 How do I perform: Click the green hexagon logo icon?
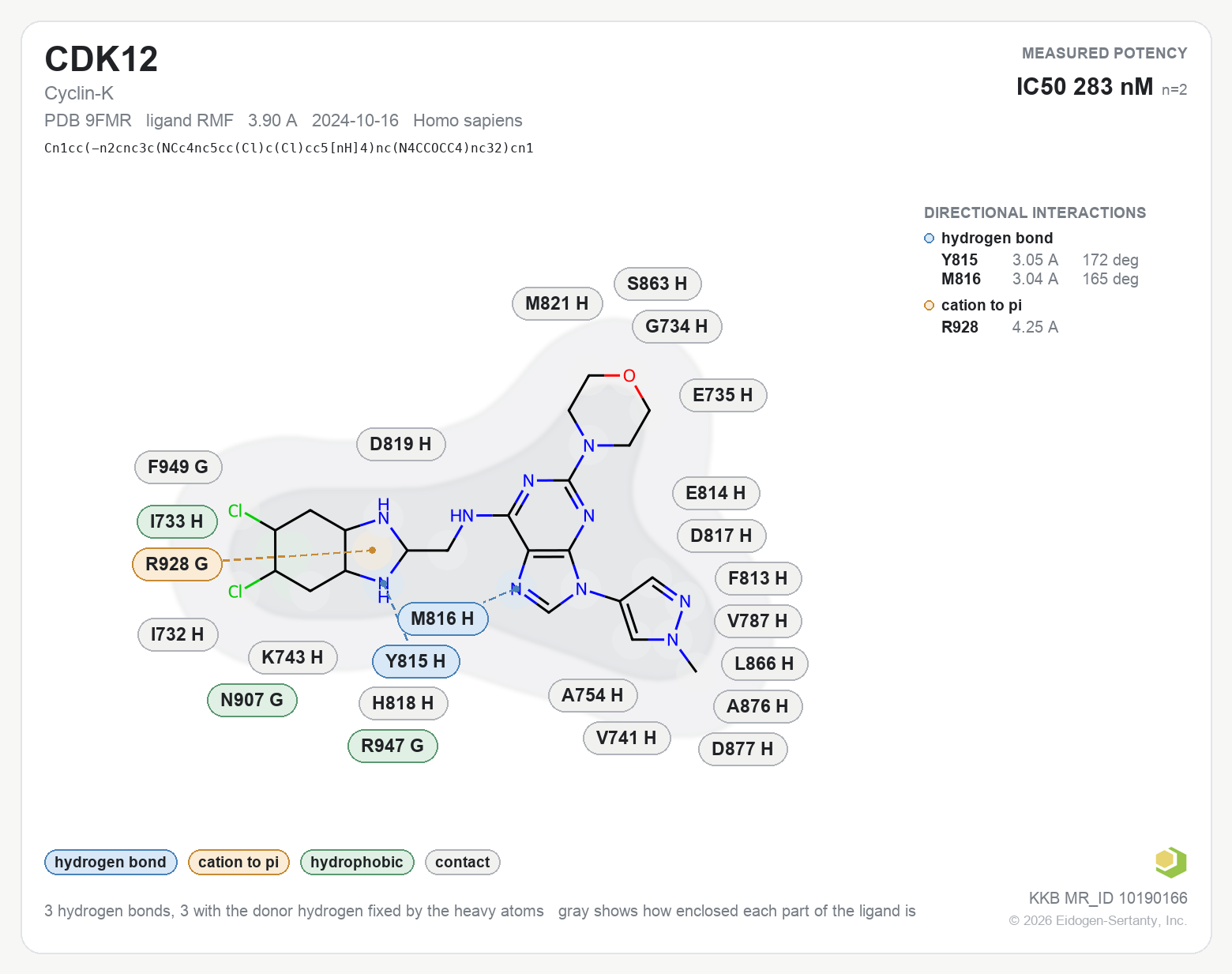[1171, 862]
